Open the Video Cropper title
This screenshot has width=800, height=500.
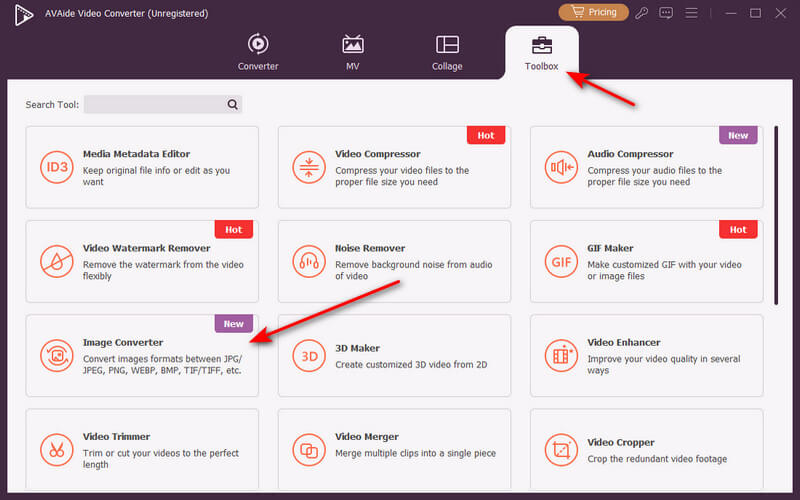pos(621,442)
